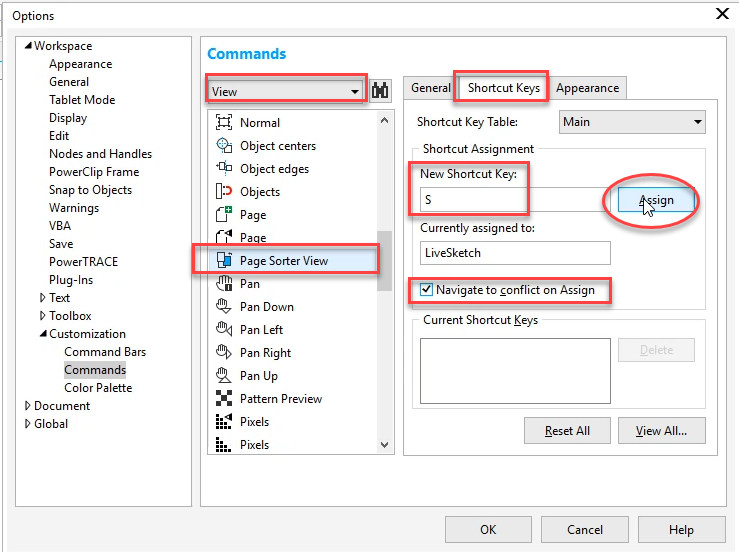Switch to the General tab
The height and width of the screenshot is (552, 739).
coord(430,88)
